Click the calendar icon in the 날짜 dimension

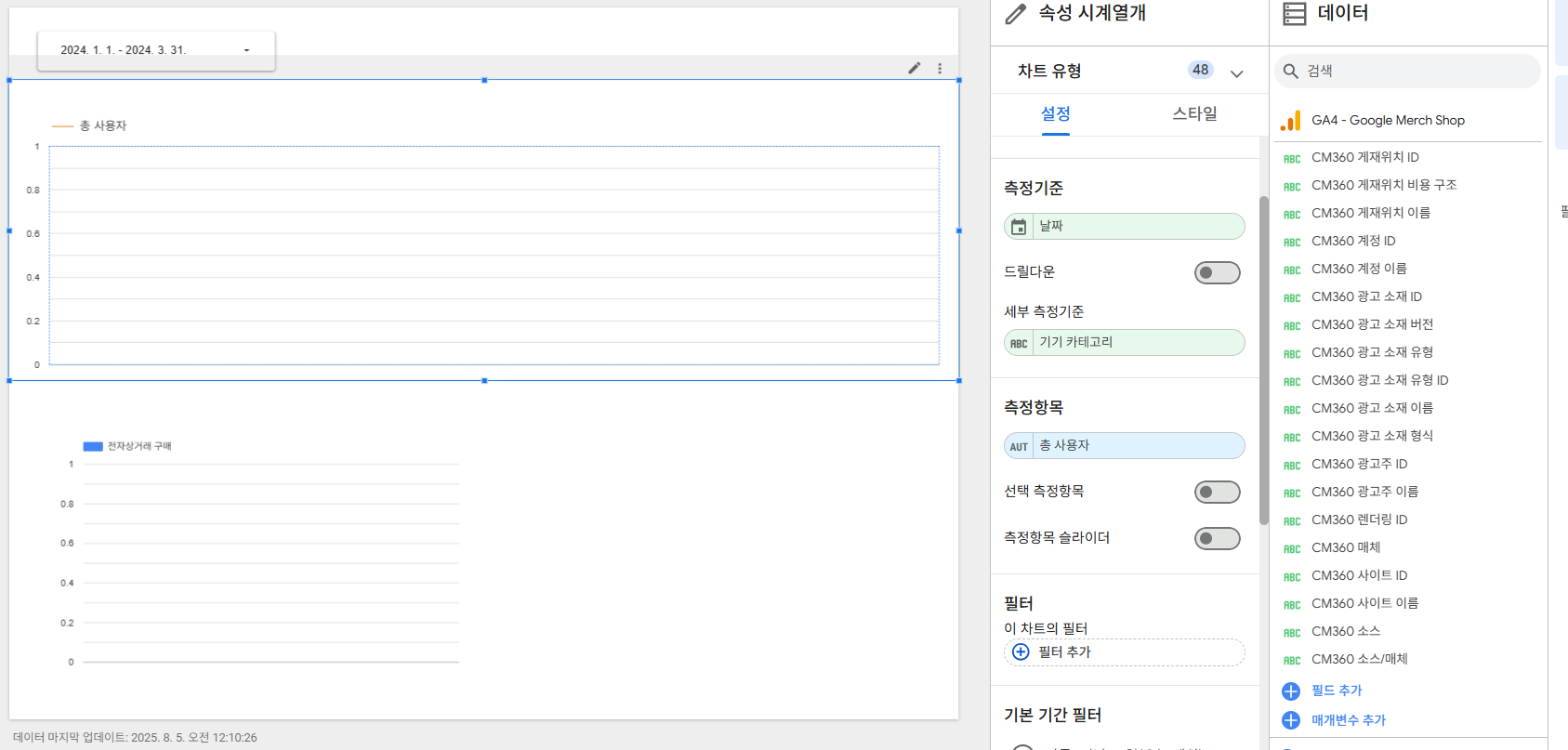point(1019,227)
